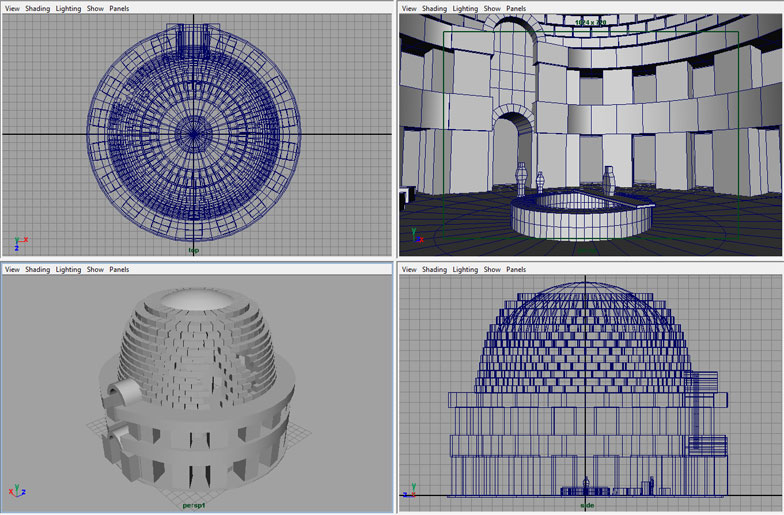Image resolution: width=784 pixels, height=515 pixels.
Task: Open Show menu in the side view panel
Action: 492,269
